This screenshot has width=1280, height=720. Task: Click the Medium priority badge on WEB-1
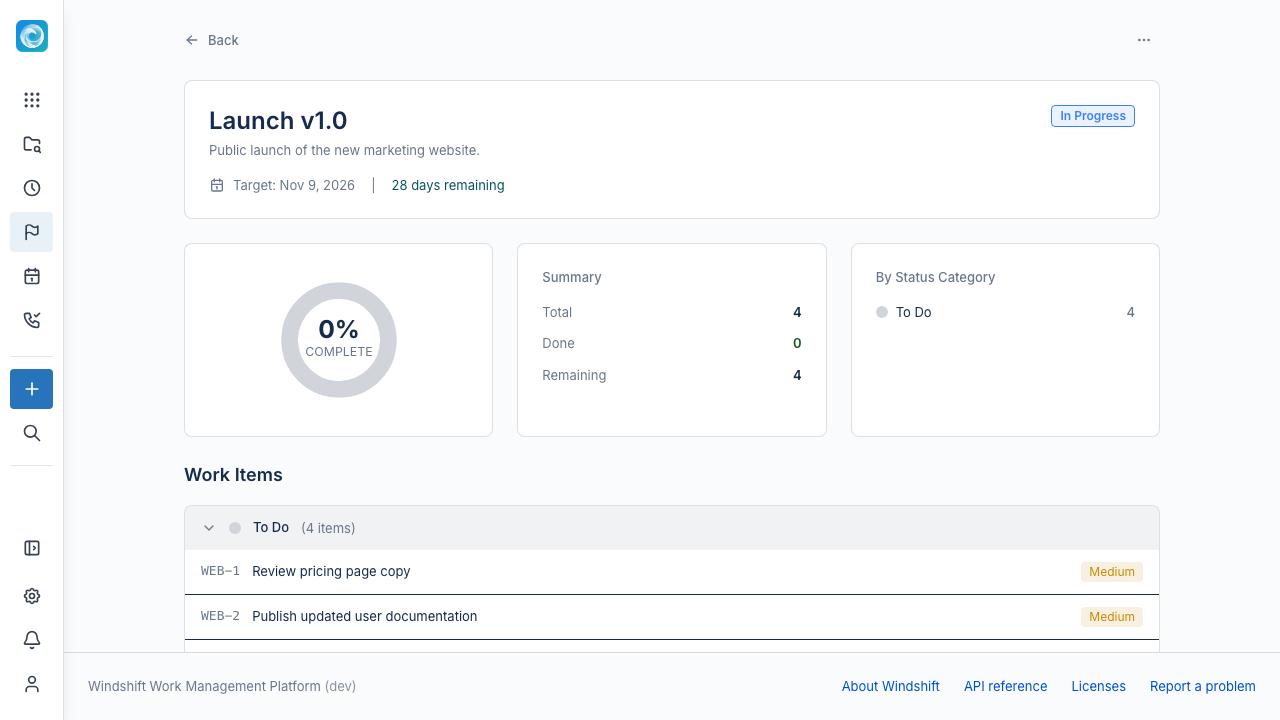[x=1112, y=572]
